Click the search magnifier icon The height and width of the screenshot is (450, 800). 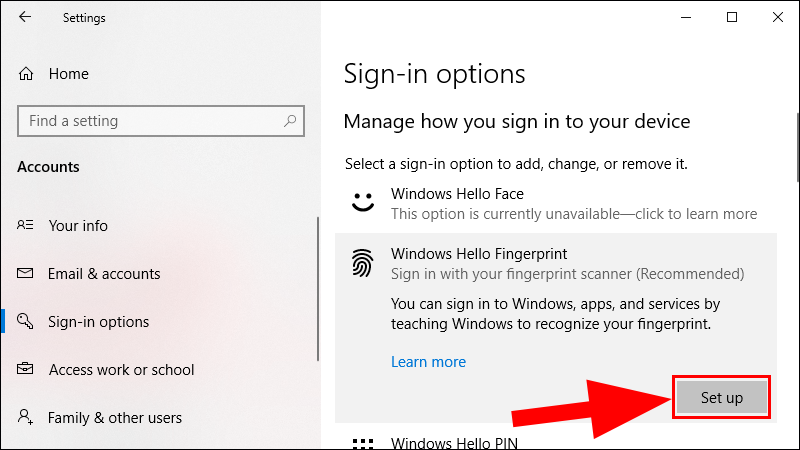[x=291, y=121]
